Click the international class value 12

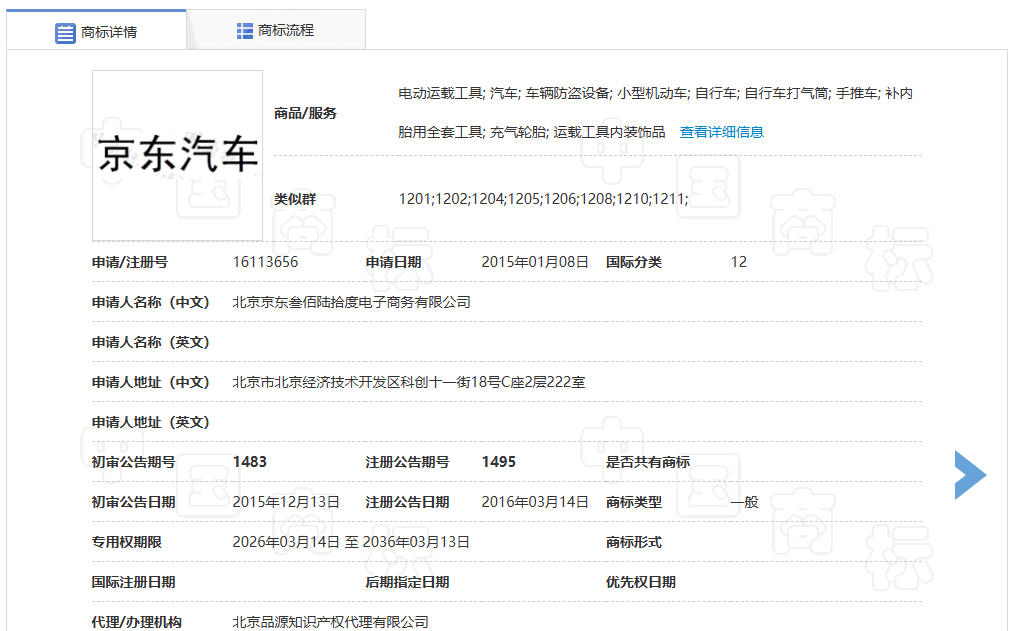click(738, 262)
